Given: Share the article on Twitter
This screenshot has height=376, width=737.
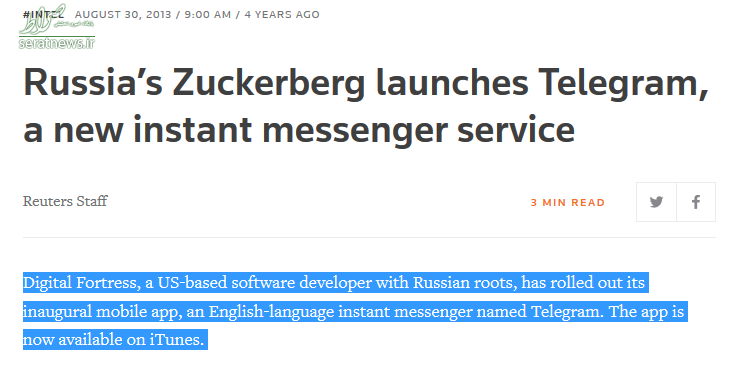Looking at the screenshot, I should click(x=656, y=202).
